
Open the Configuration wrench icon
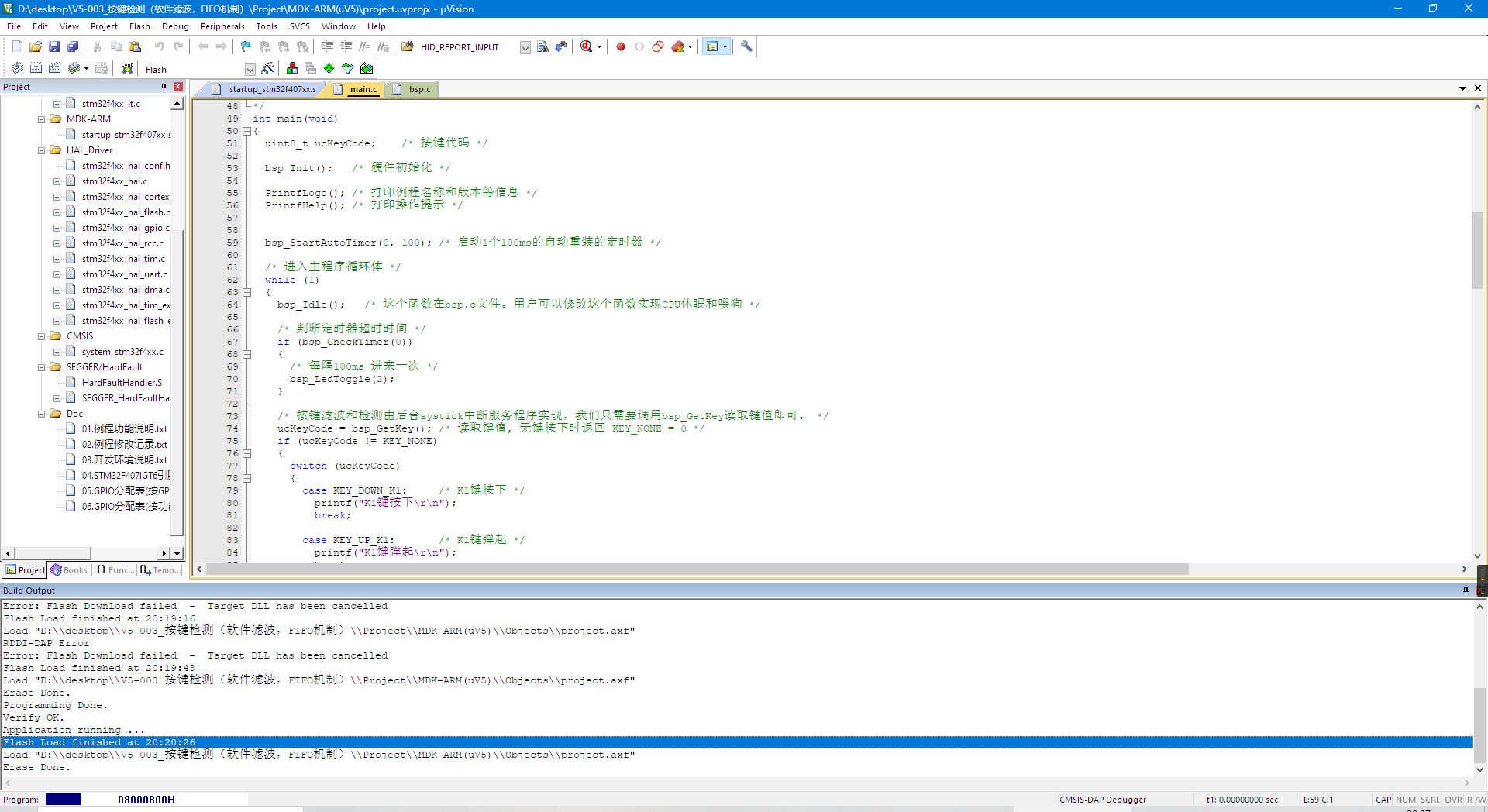tap(746, 46)
